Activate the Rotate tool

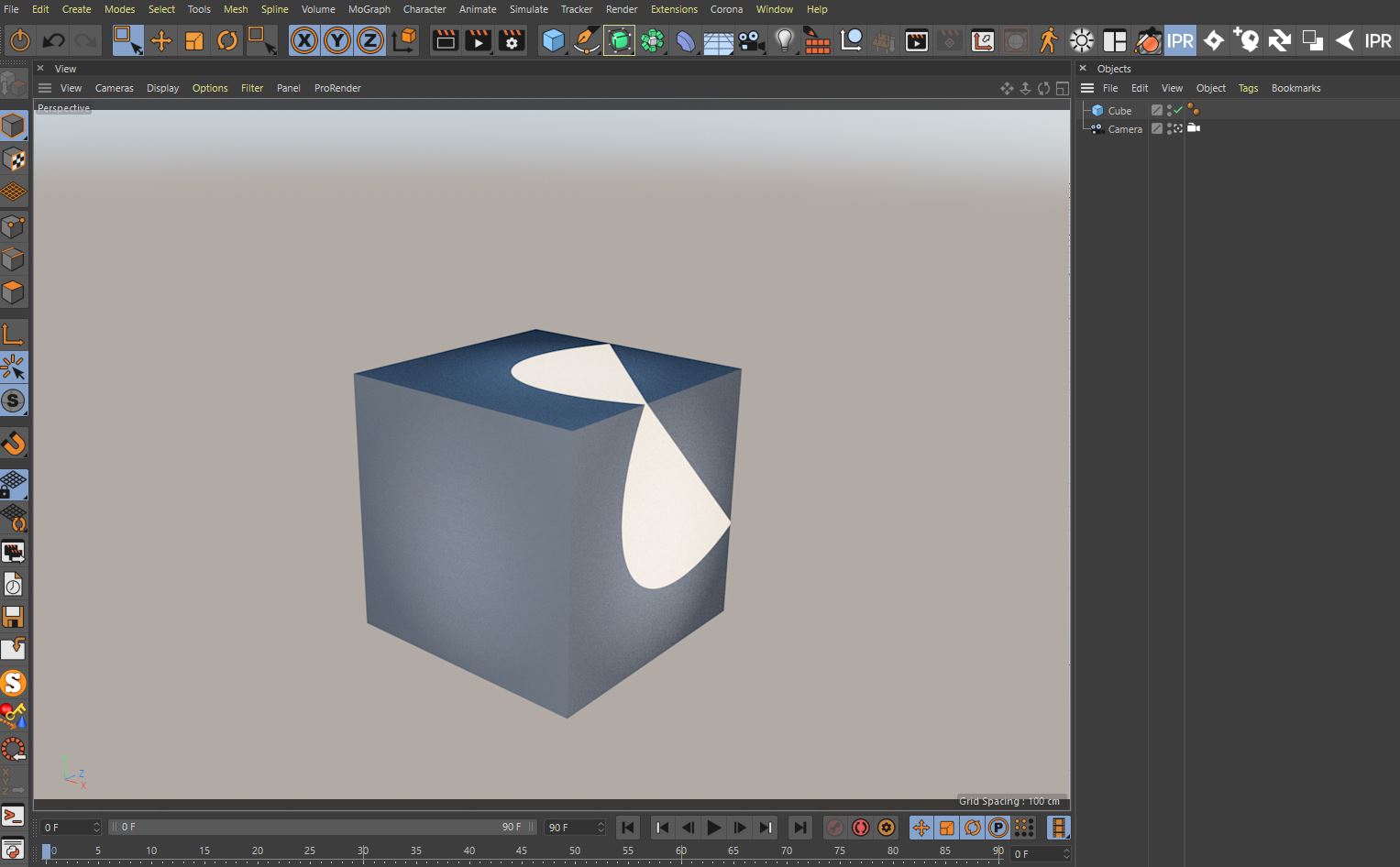click(x=226, y=40)
